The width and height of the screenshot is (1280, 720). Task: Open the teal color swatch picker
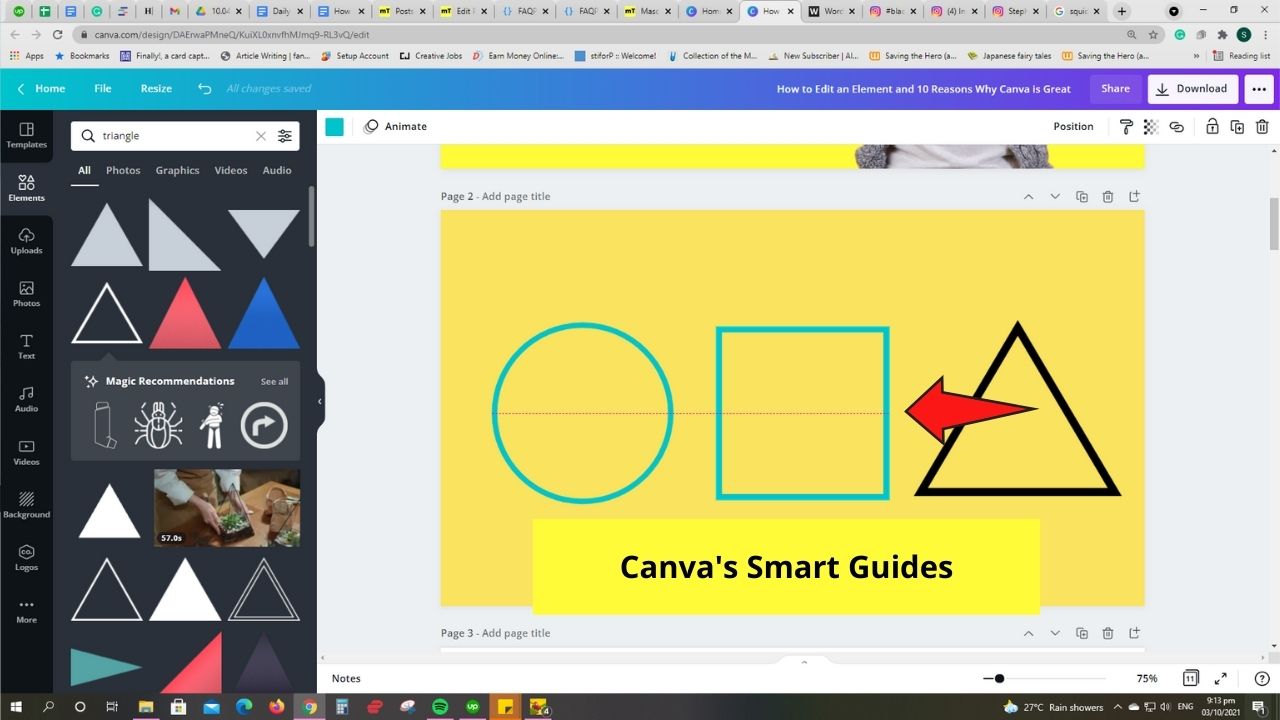pyautogui.click(x=334, y=127)
